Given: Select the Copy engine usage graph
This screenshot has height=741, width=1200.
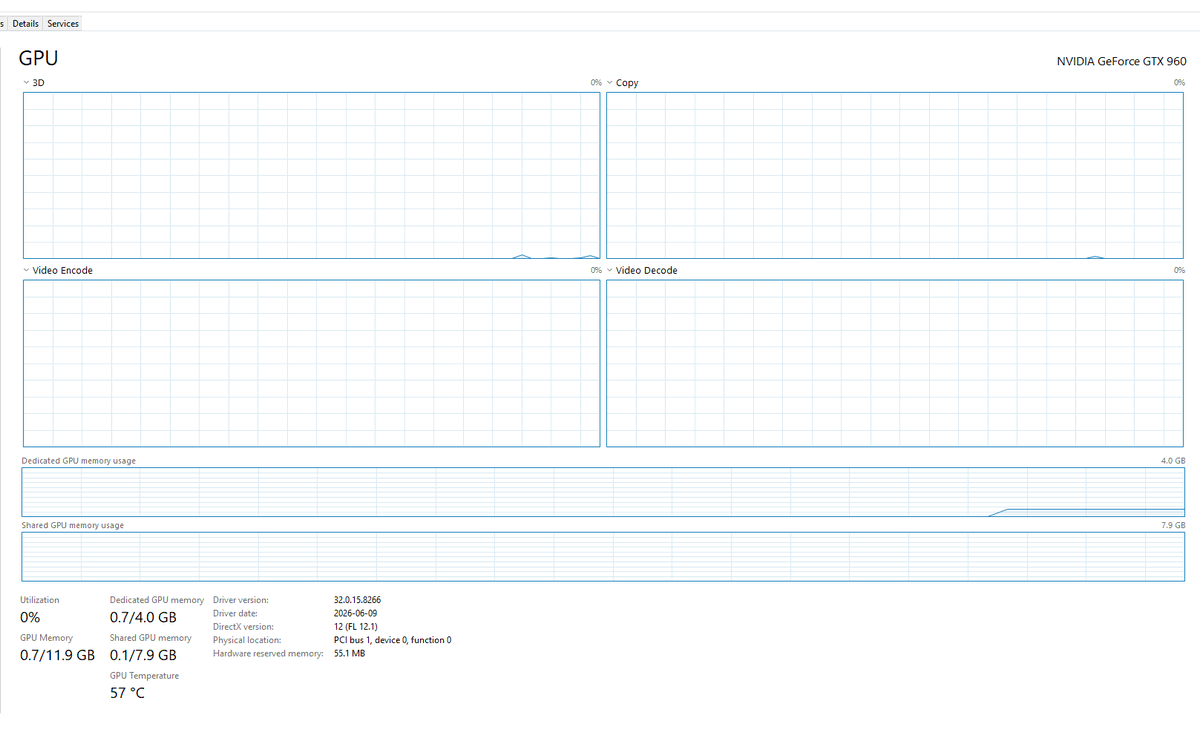Looking at the screenshot, I should point(895,175).
